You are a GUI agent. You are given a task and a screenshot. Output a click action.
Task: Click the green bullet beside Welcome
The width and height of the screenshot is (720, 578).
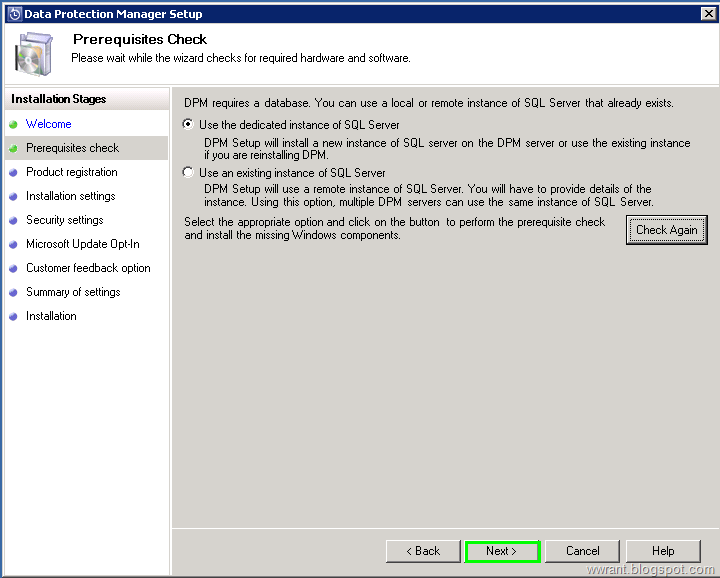tap(13, 124)
